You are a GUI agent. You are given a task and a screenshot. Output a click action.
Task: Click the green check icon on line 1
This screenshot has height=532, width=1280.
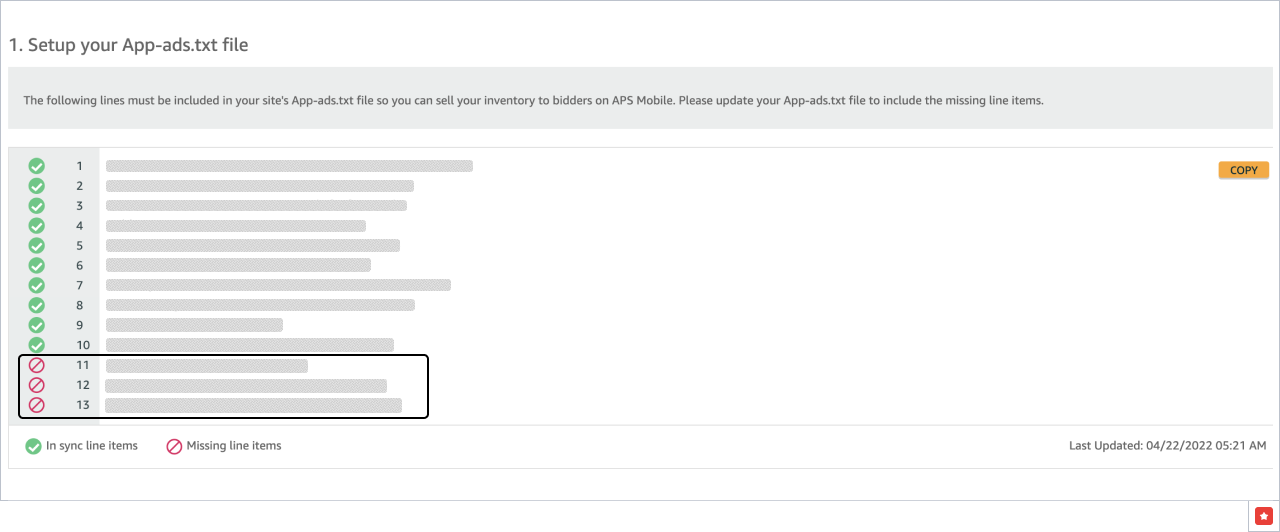36,166
